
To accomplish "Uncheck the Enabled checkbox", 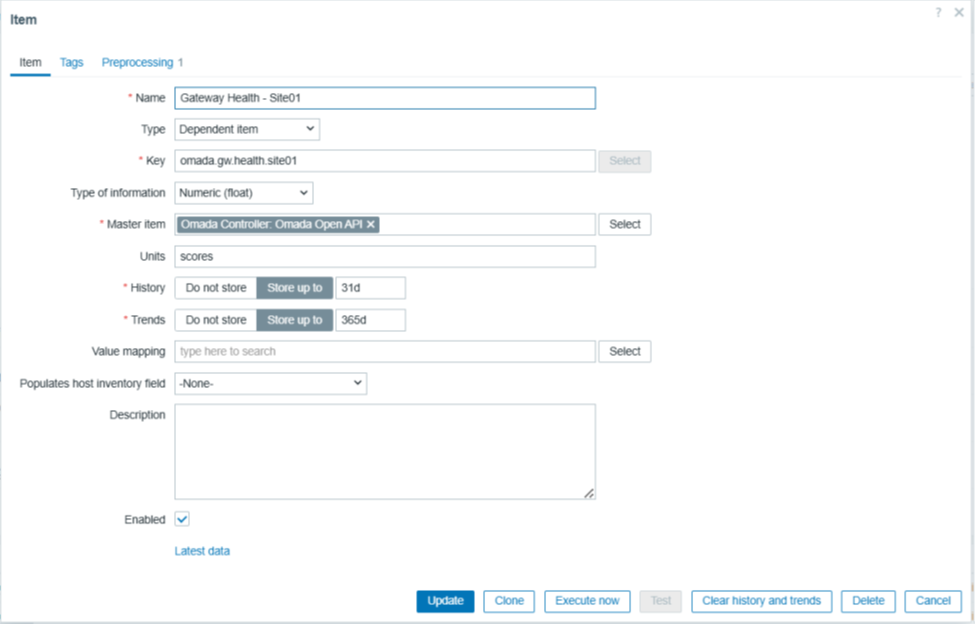I will (182, 519).
